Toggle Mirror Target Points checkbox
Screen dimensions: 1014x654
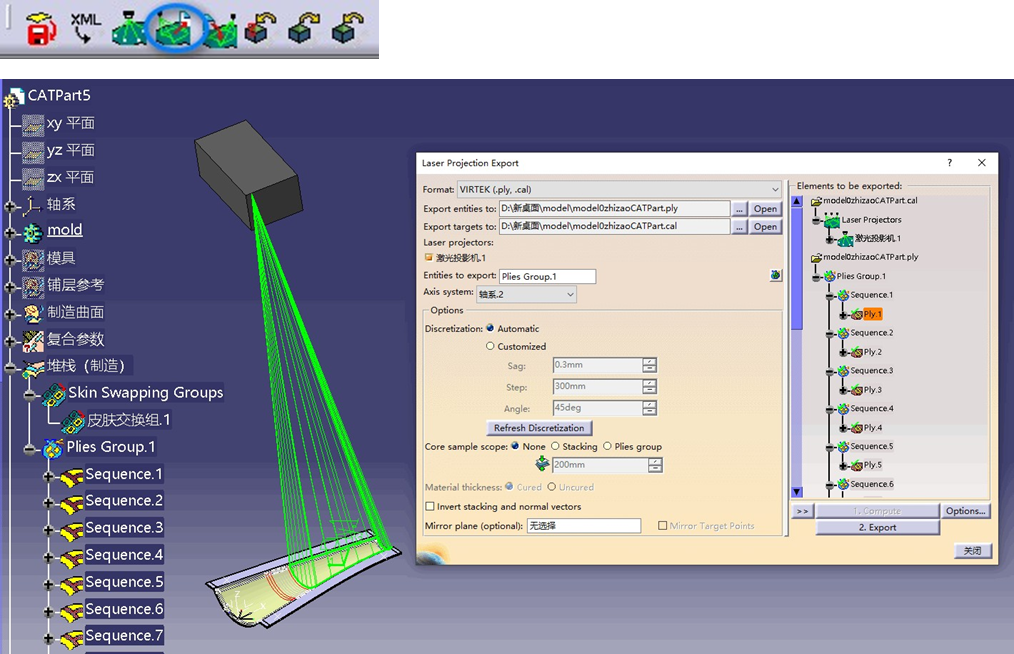[662, 525]
